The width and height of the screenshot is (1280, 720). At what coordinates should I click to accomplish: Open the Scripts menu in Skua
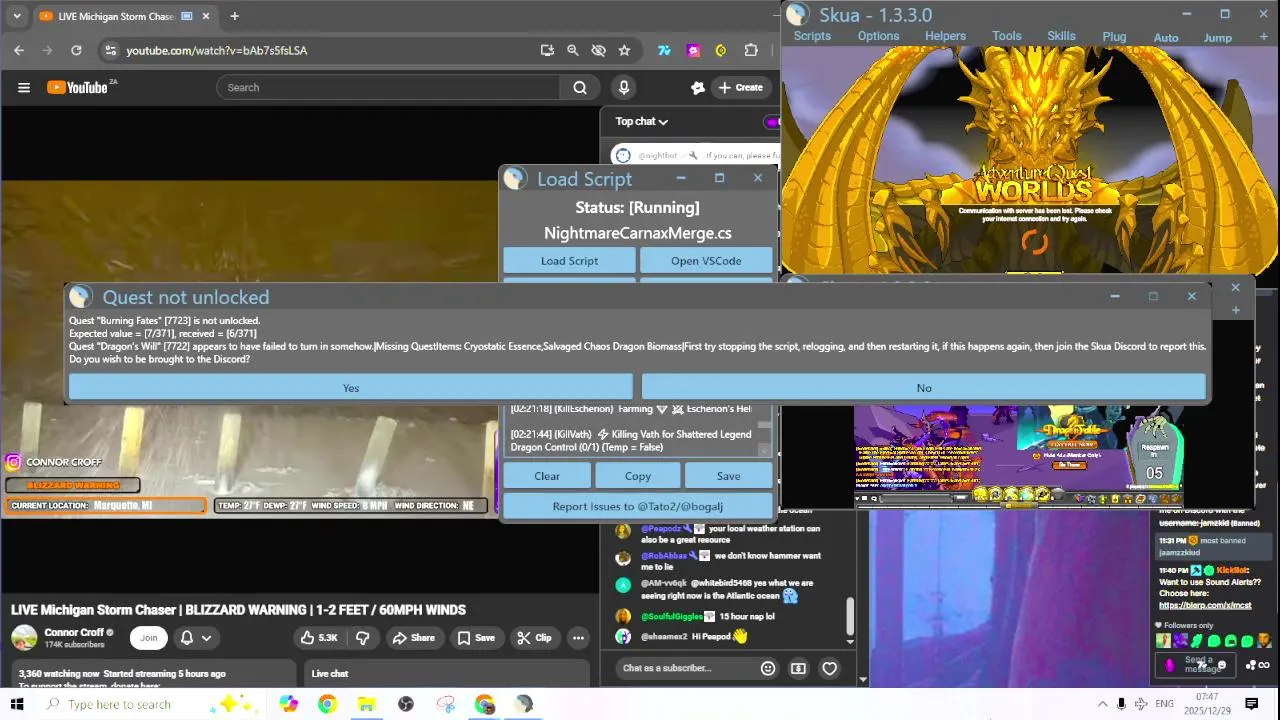(812, 36)
